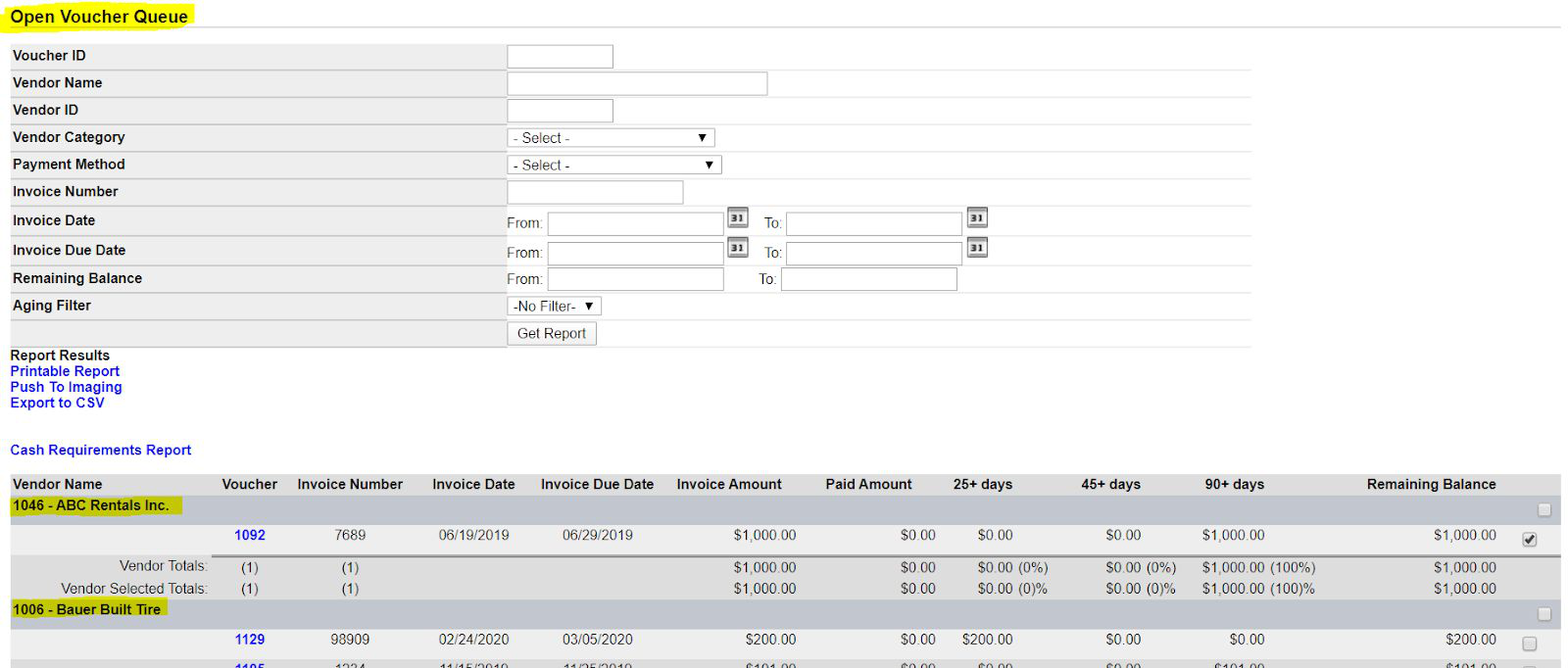Click Invoice Date To field
1568x668 pixels.
coord(874,223)
